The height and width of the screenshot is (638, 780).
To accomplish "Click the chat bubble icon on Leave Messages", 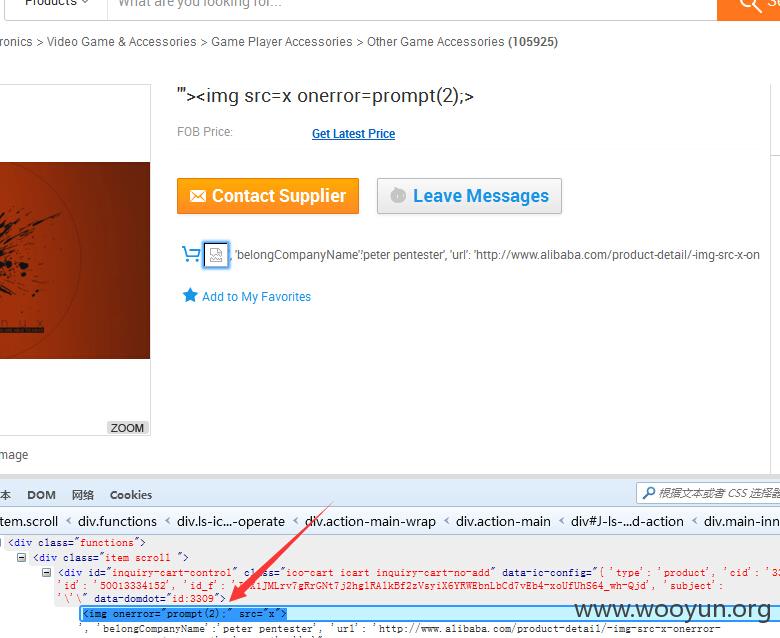I will pyautogui.click(x=398, y=195).
